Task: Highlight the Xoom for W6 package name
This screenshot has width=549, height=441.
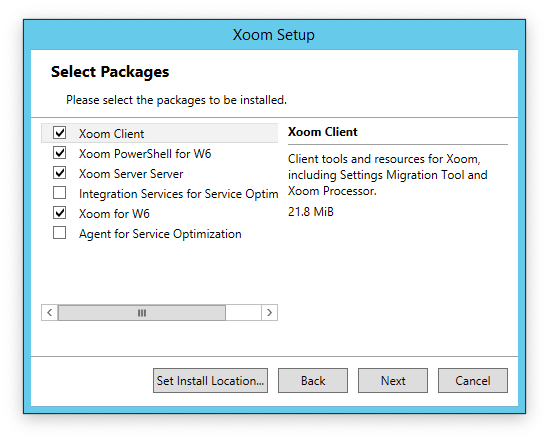Action: (114, 214)
